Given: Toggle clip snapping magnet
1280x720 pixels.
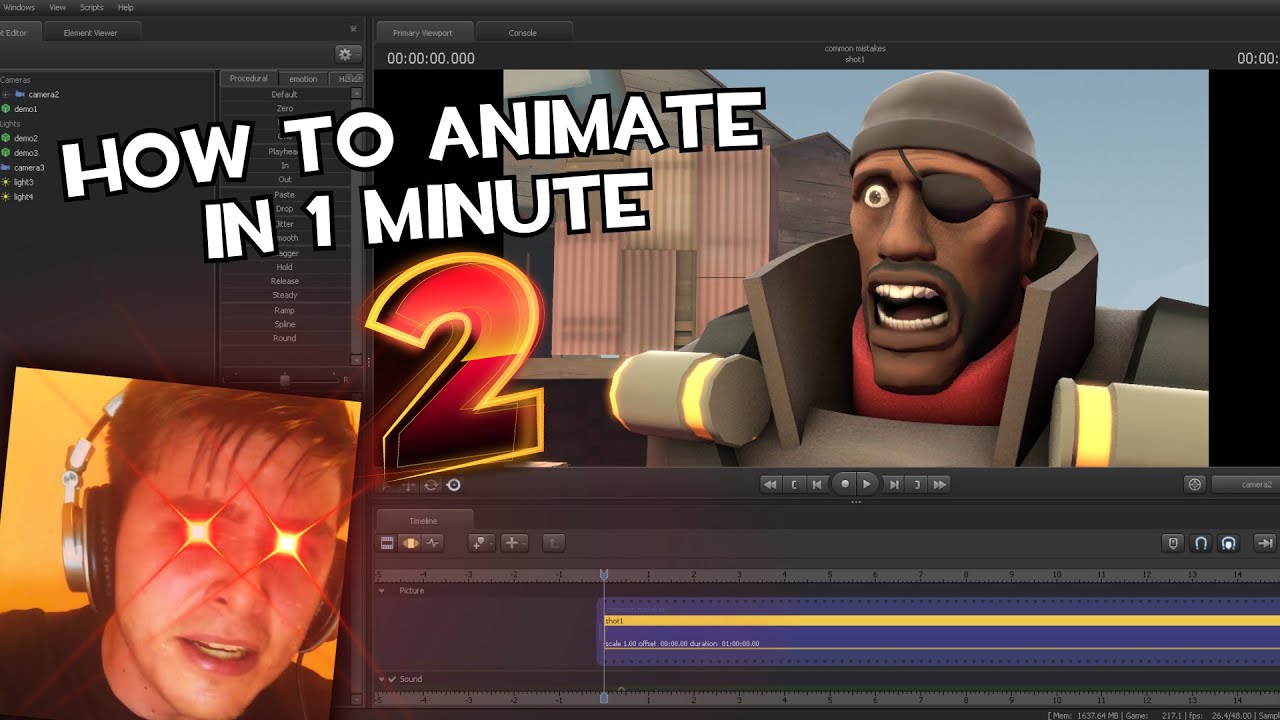Looking at the screenshot, I should 1229,543.
